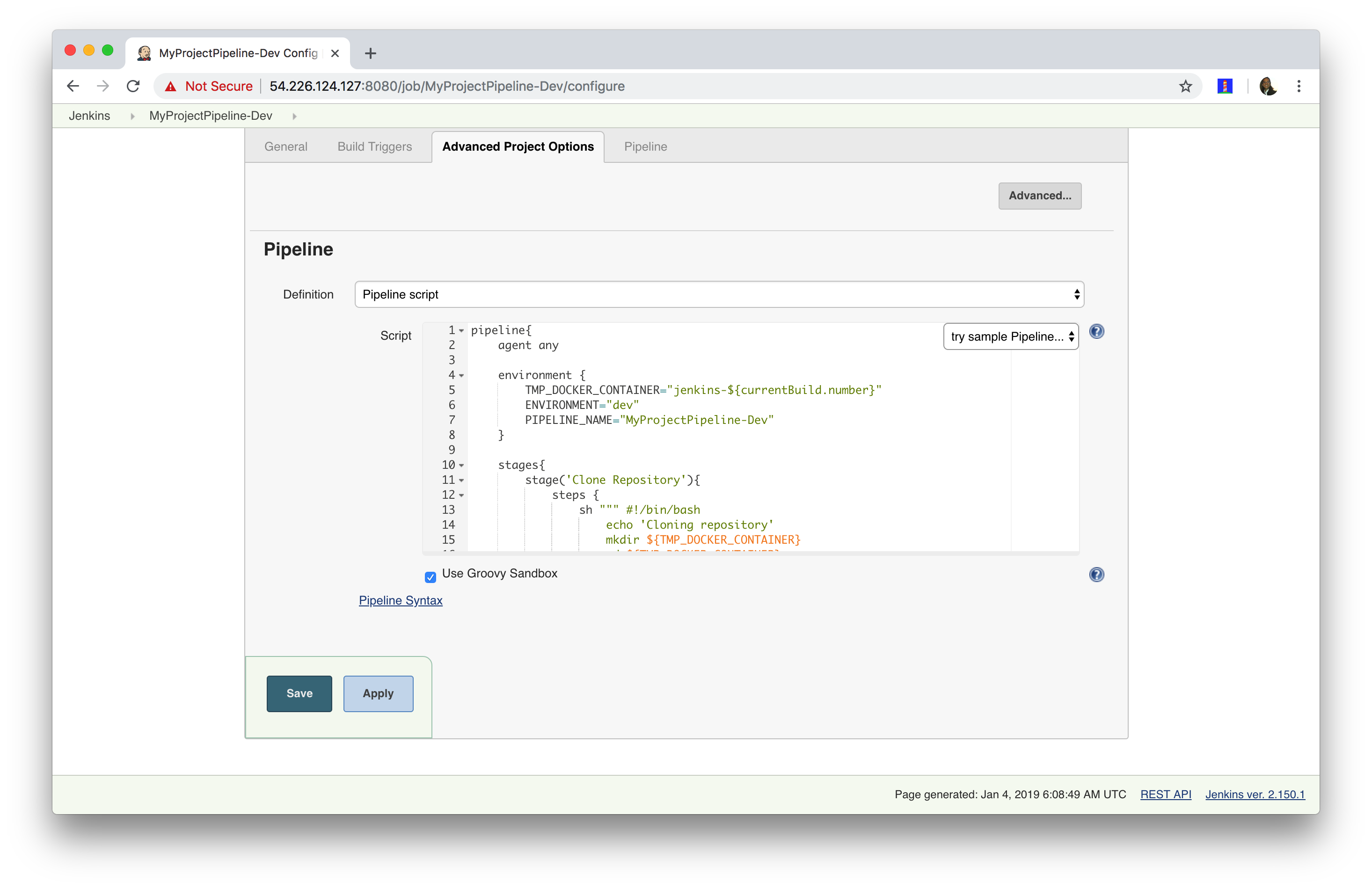The height and width of the screenshot is (889, 1372).
Task: Open the REST API link
Action: pos(1166,794)
